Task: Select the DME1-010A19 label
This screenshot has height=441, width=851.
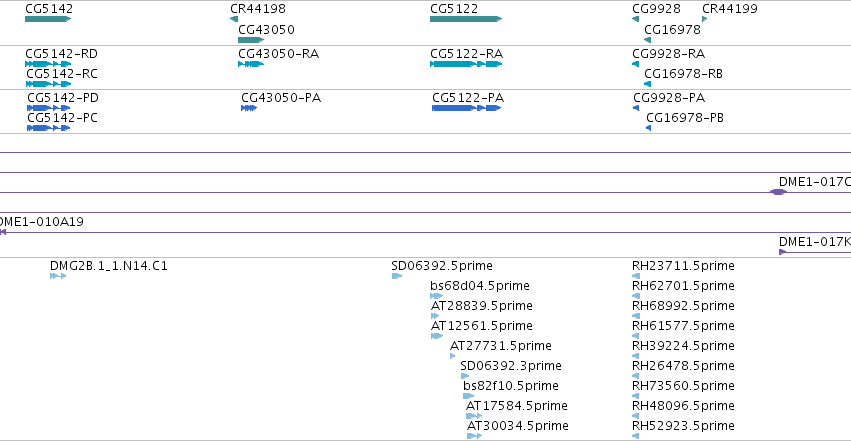Action: (x=41, y=222)
